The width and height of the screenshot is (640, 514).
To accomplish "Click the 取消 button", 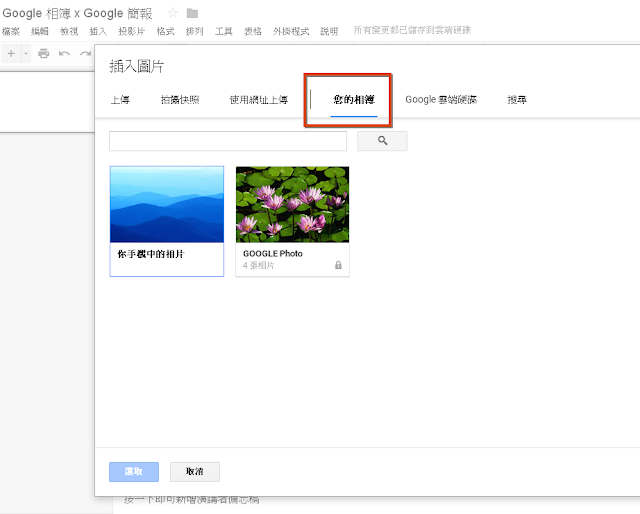I will [x=195, y=472].
